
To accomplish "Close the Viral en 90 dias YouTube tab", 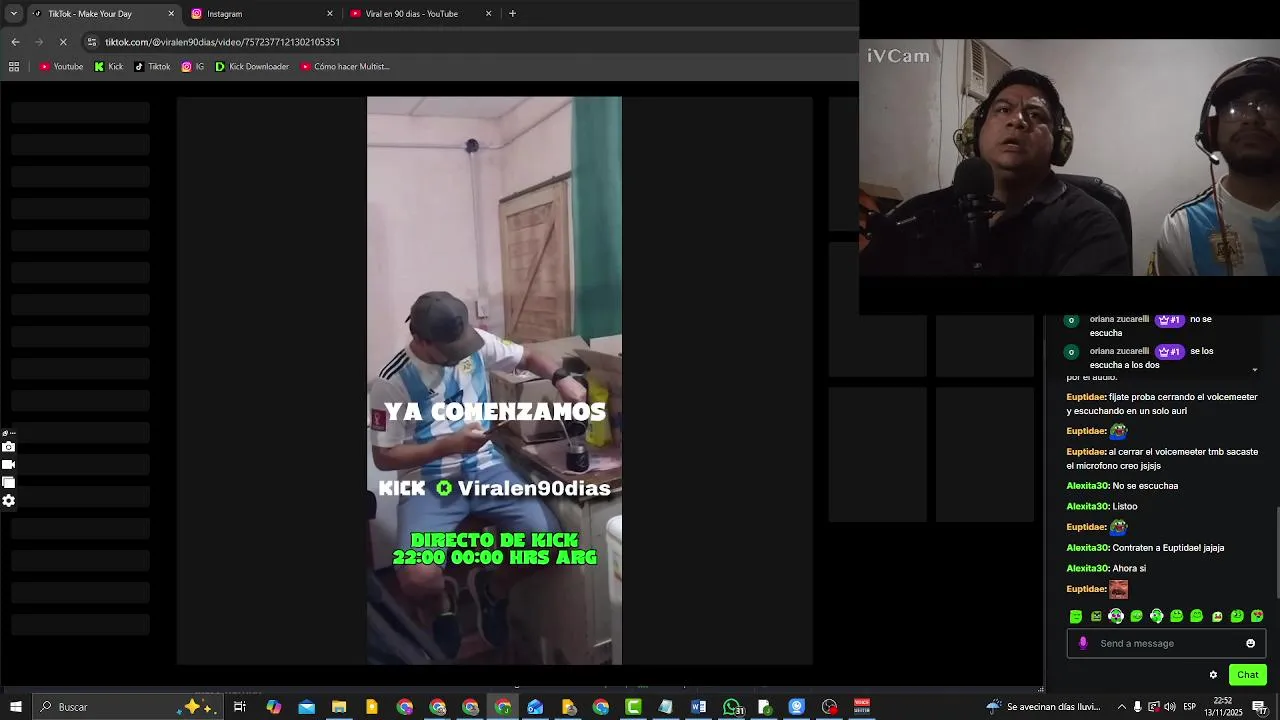I will coord(489,14).
